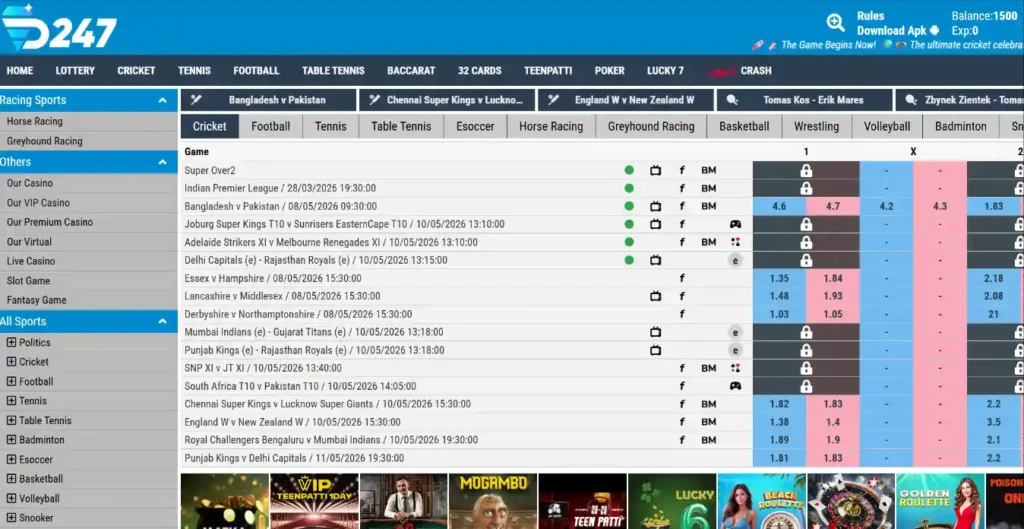
Task: Click the 'e' badge in Delhi Capitals (e) row
Action: [x=735, y=260]
